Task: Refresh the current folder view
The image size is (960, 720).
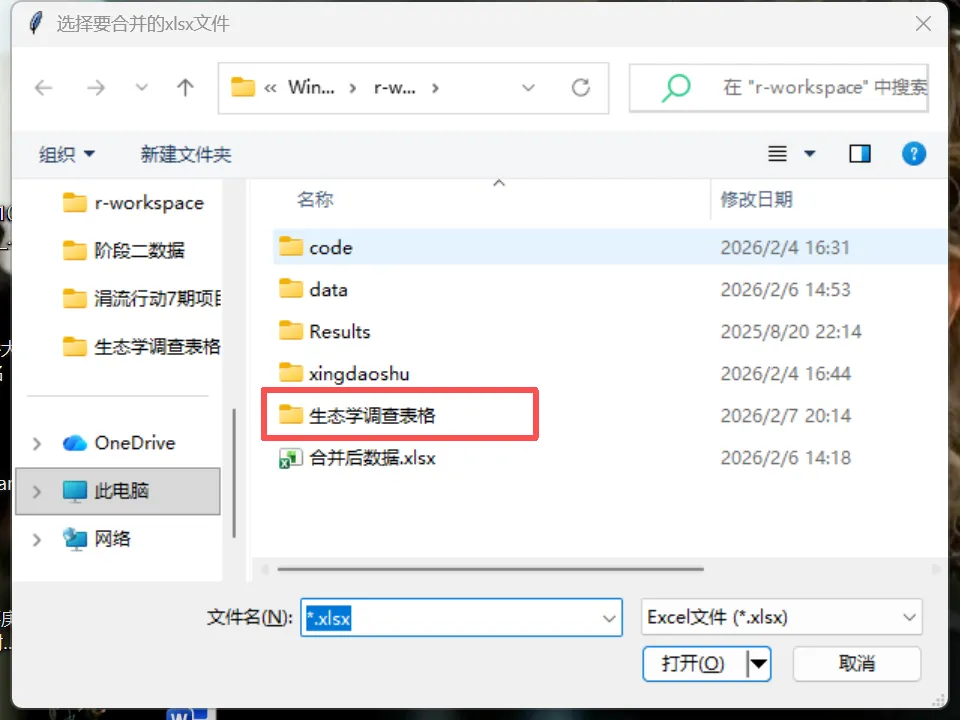Action: click(580, 88)
